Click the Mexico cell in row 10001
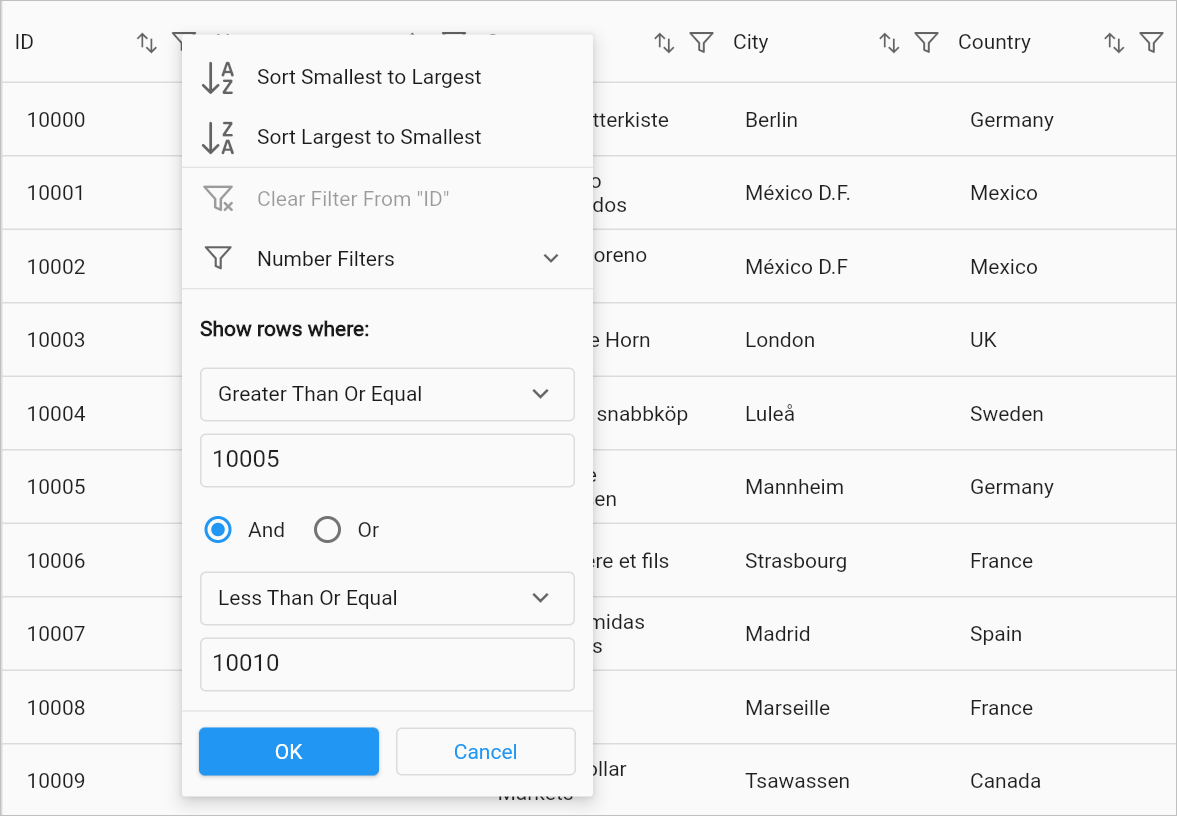 pos(1004,194)
